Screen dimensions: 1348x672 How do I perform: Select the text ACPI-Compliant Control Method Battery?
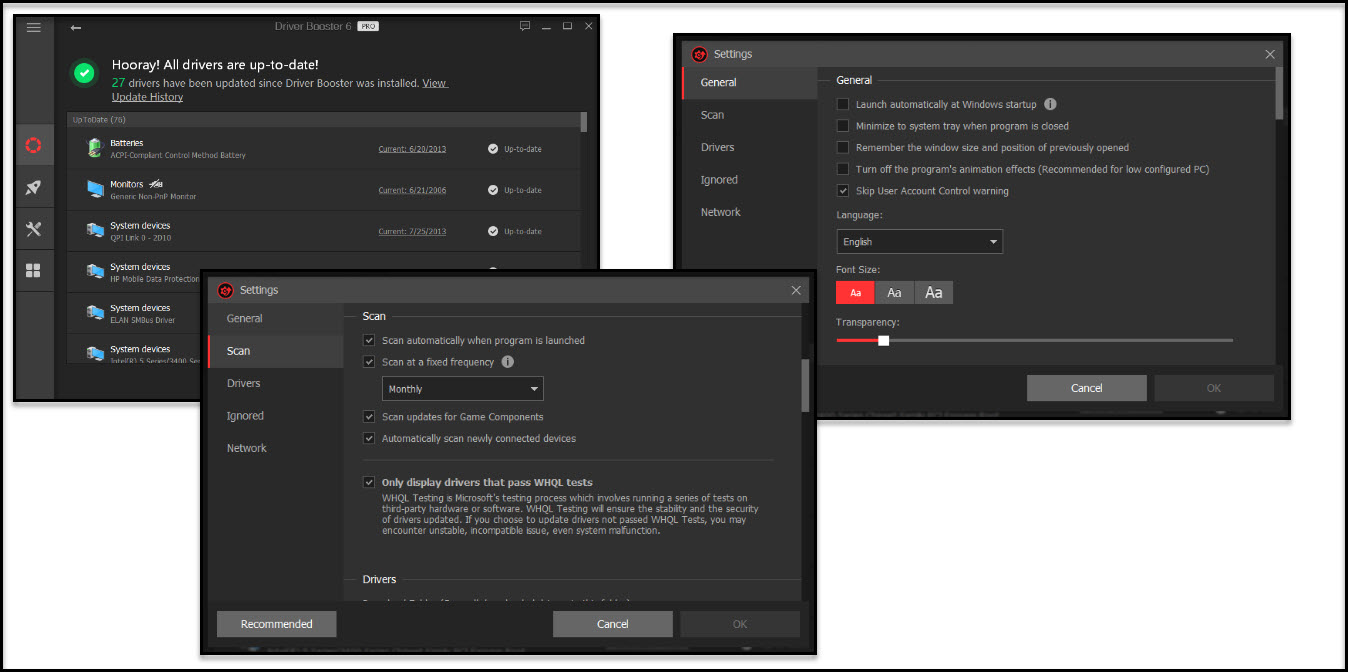178,156
